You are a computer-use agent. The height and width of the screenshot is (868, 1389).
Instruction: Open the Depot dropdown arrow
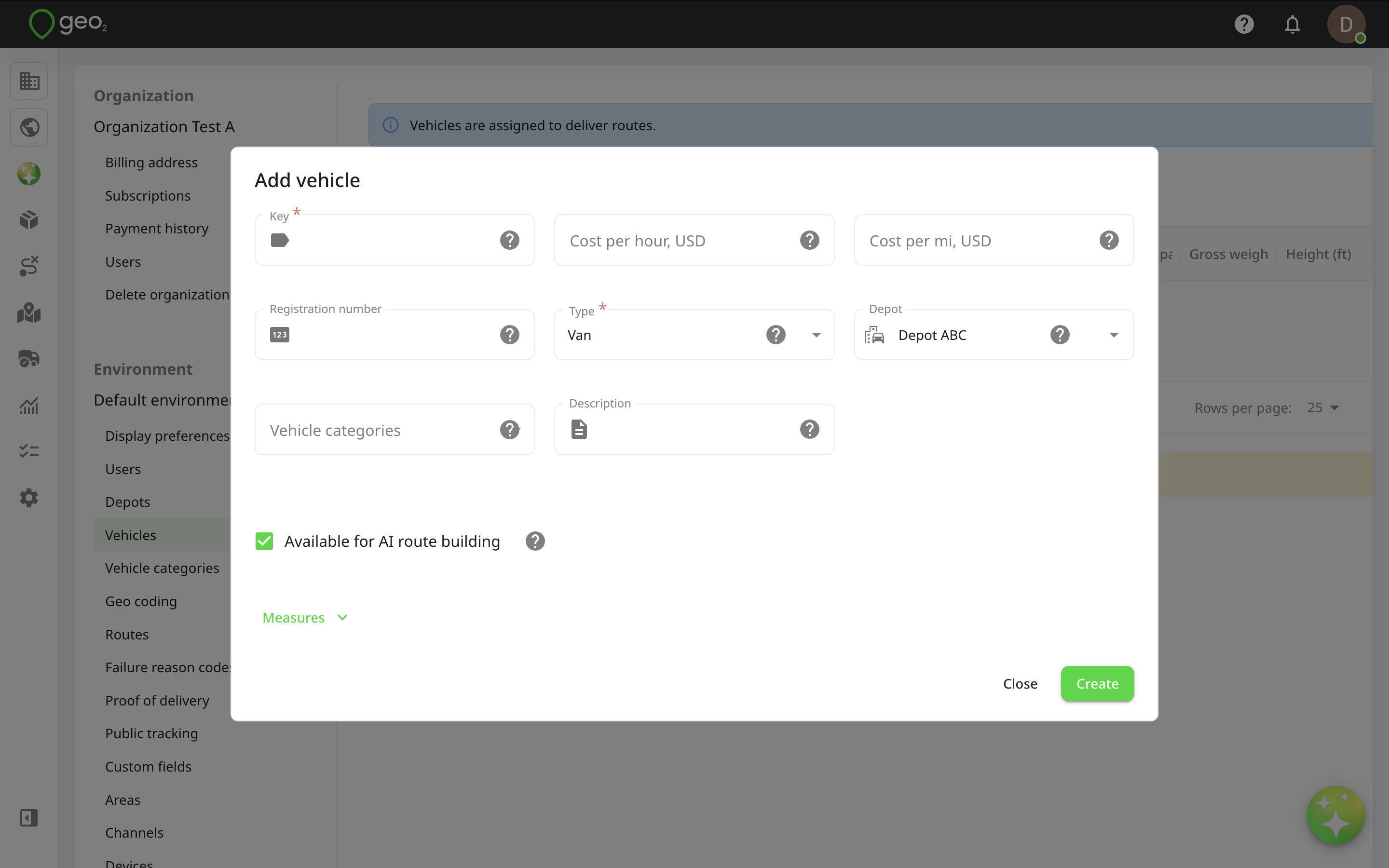(1114, 335)
